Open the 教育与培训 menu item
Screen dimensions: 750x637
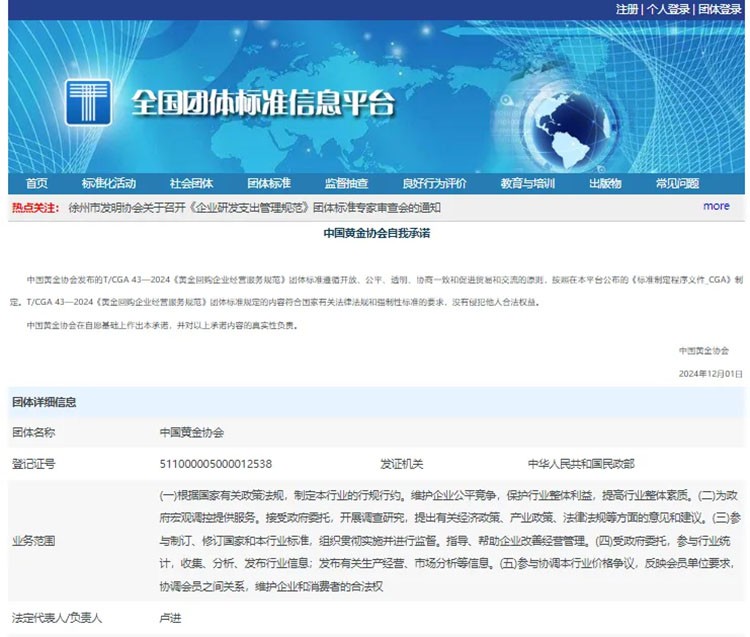[528, 183]
